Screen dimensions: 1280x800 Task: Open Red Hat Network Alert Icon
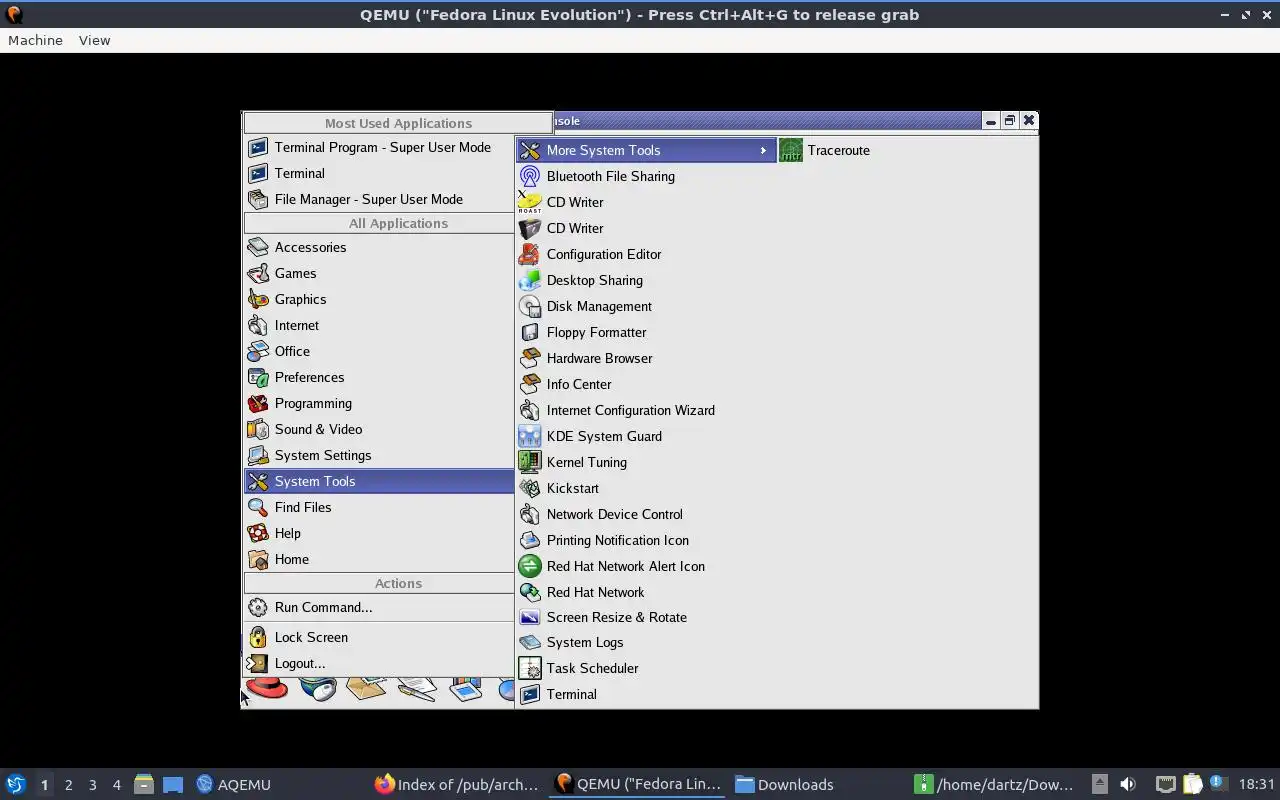click(646, 566)
